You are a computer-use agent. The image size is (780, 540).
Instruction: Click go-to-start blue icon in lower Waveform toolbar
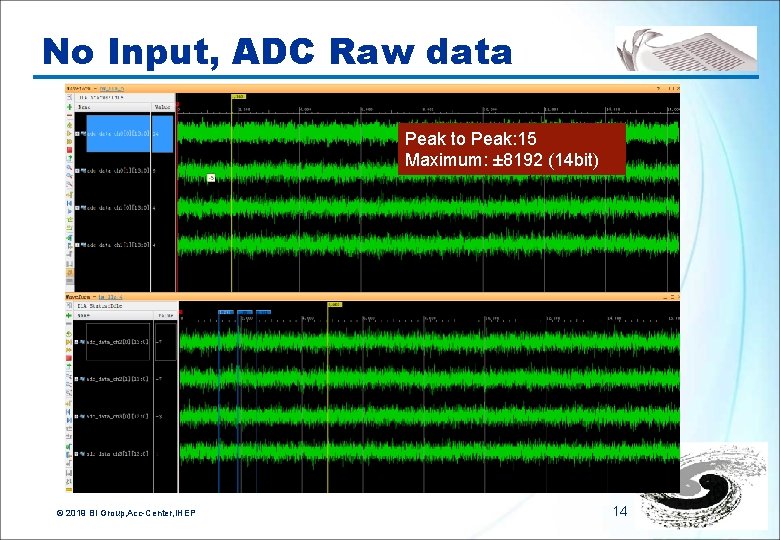tap(69, 412)
